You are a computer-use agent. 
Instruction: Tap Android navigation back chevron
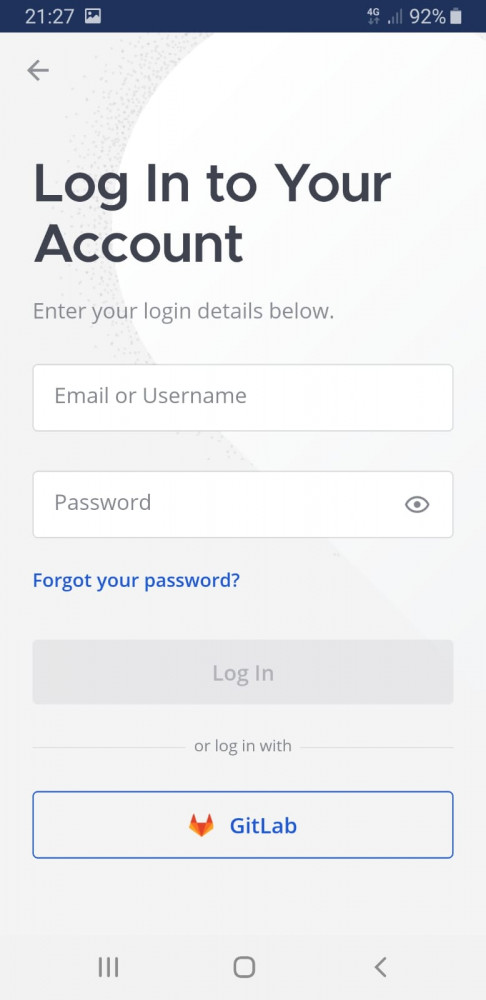coord(380,967)
